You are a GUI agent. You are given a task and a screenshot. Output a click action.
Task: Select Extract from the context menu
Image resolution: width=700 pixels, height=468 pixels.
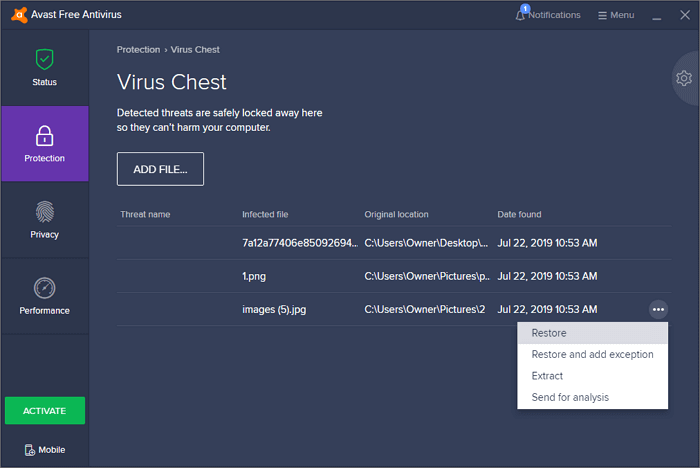click(592, 376)
